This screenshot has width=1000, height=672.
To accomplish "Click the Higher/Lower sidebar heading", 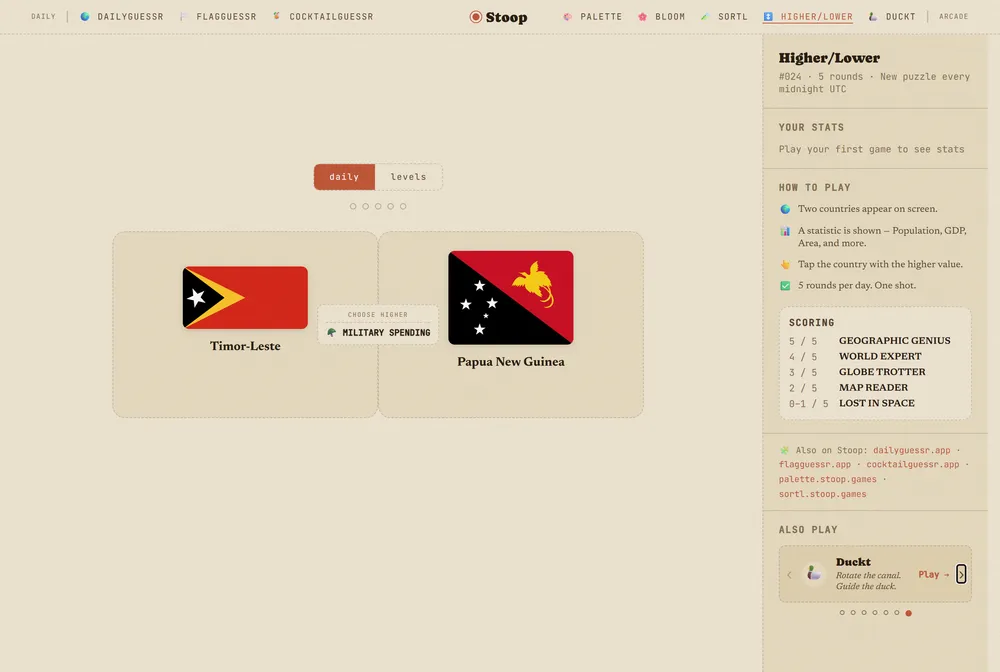I will tap(829, 58).
